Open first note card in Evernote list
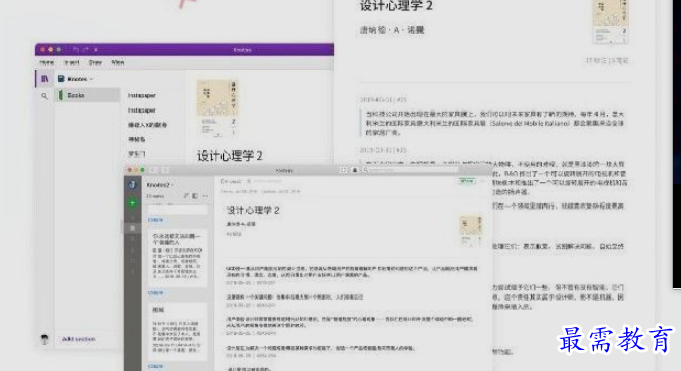Image resolution: width=681 pixels, height=371 pixels. click(177, 258)
